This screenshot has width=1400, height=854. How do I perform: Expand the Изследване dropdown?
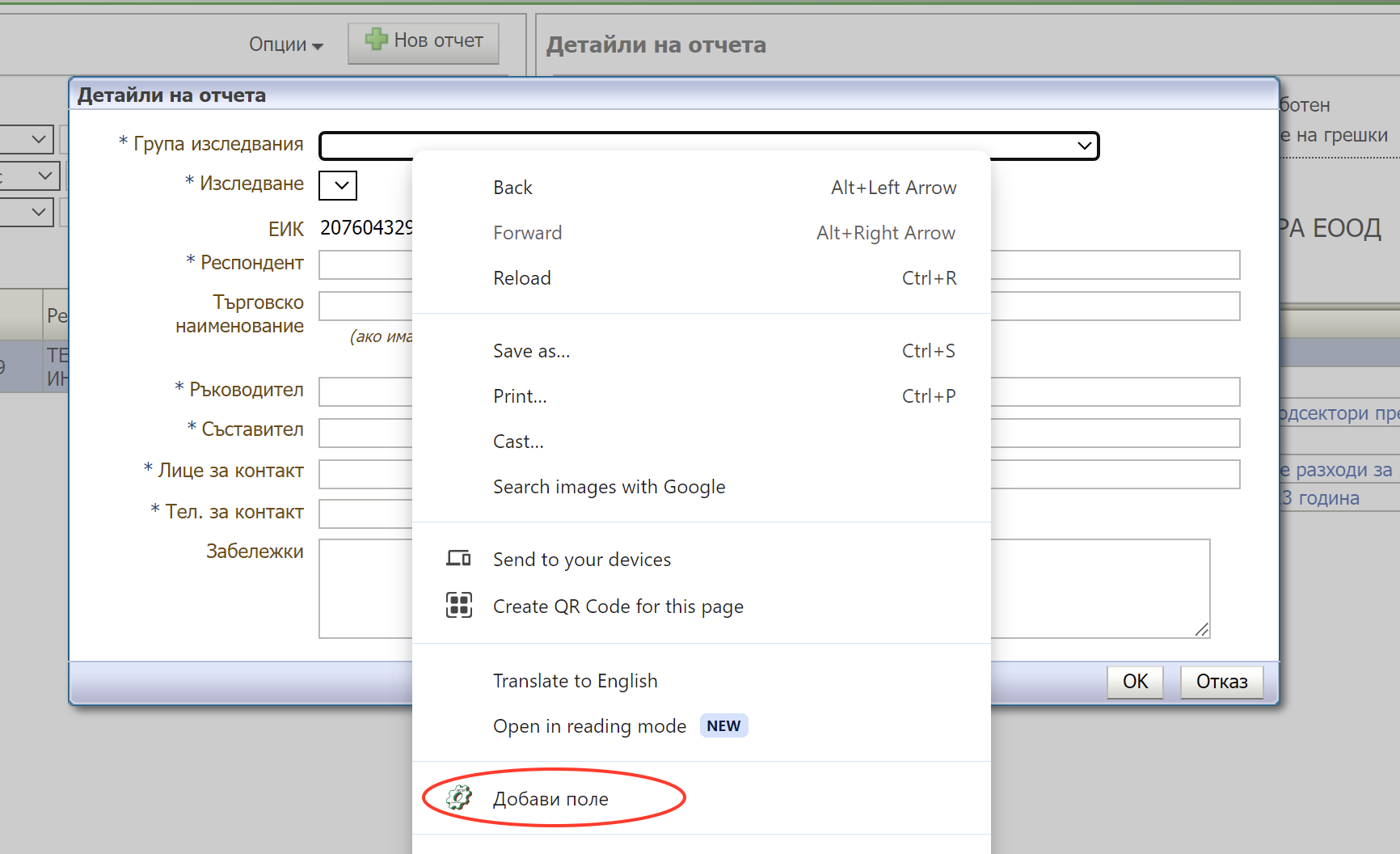coord(338,185)
